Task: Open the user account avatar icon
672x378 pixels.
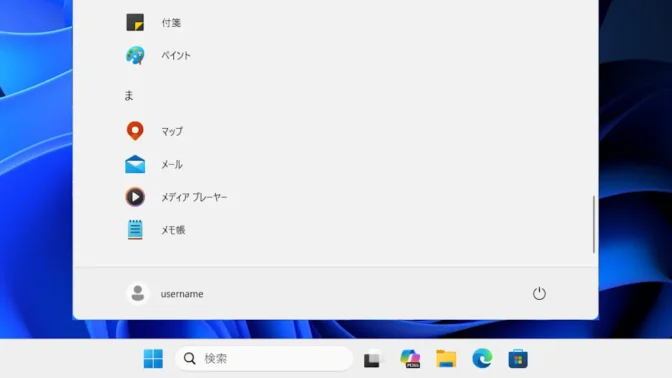Action: tap(138, 294)
